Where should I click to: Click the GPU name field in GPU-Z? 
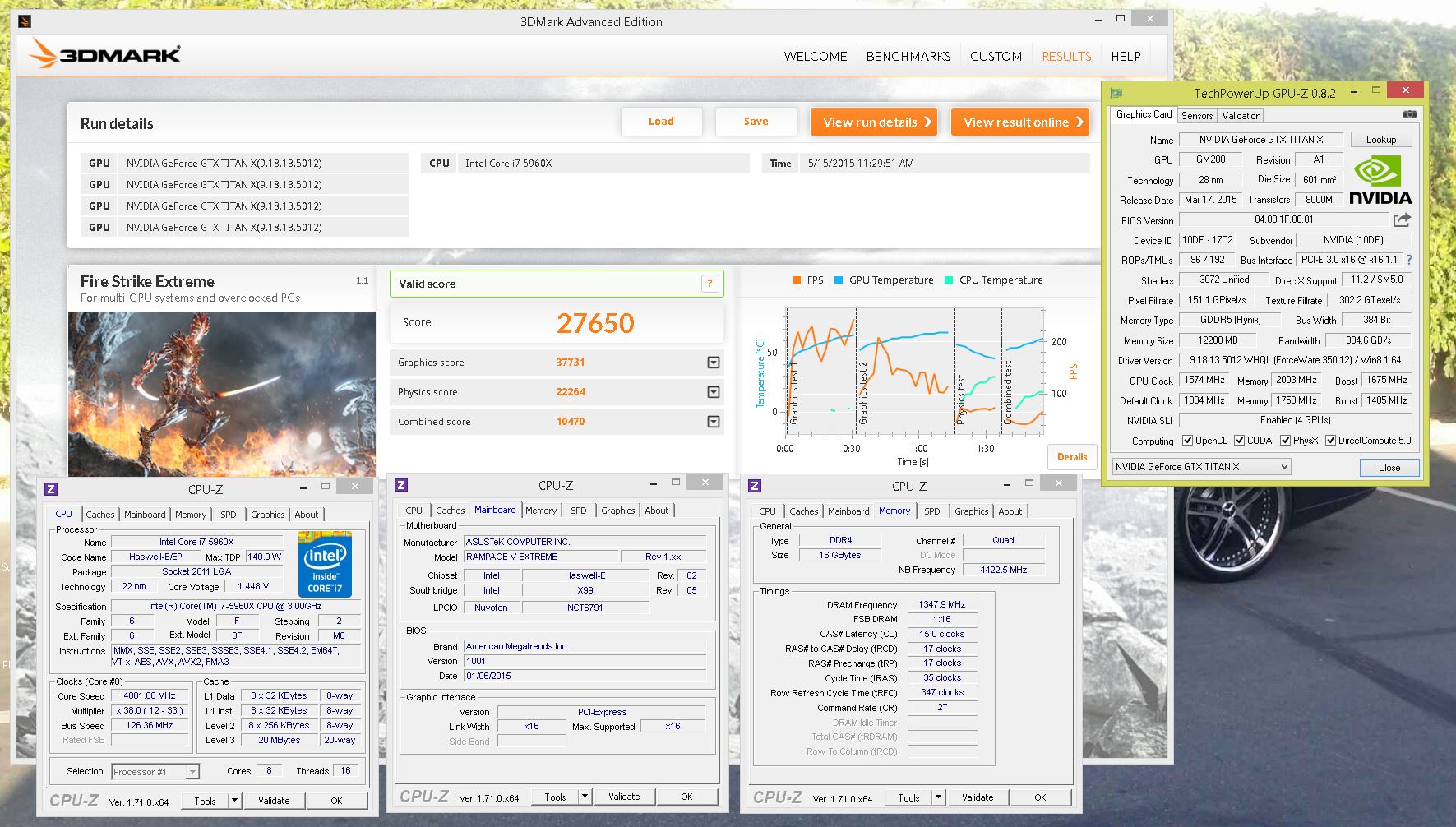pos(1261,140)
